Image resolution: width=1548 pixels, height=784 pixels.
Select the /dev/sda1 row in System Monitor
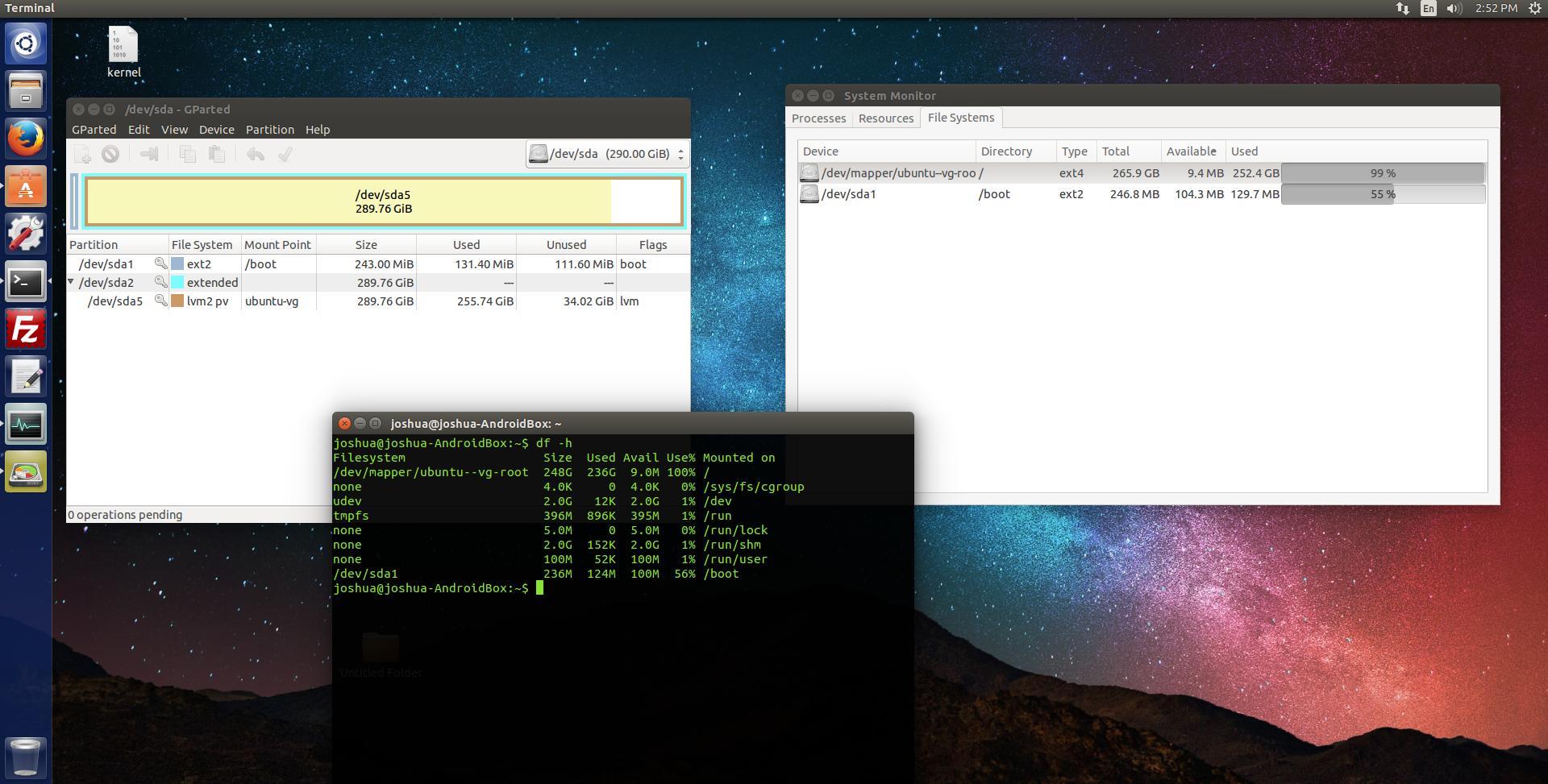point(1142,194)
